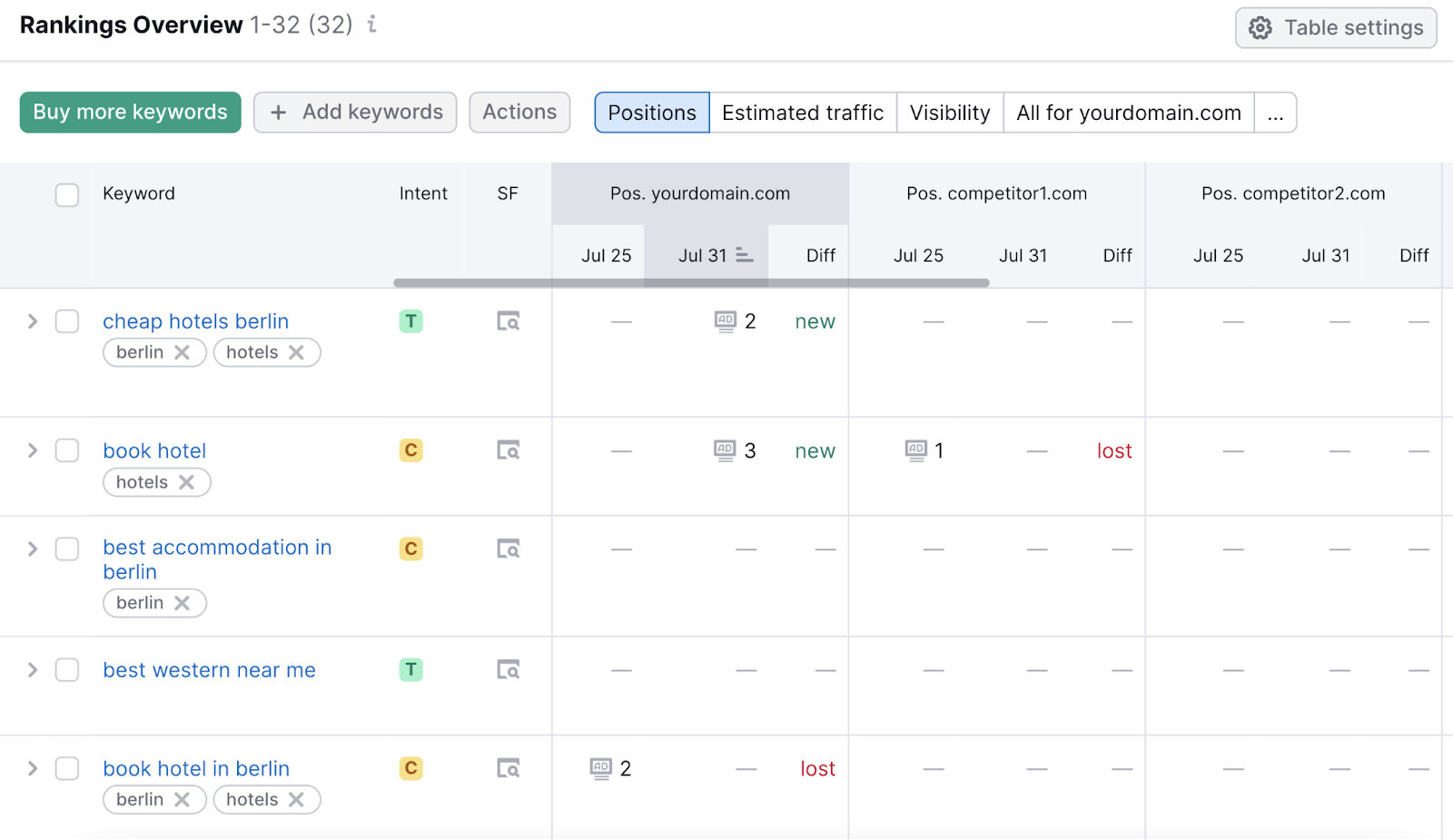Check the best western near me row checkbox

pos(67,669)
